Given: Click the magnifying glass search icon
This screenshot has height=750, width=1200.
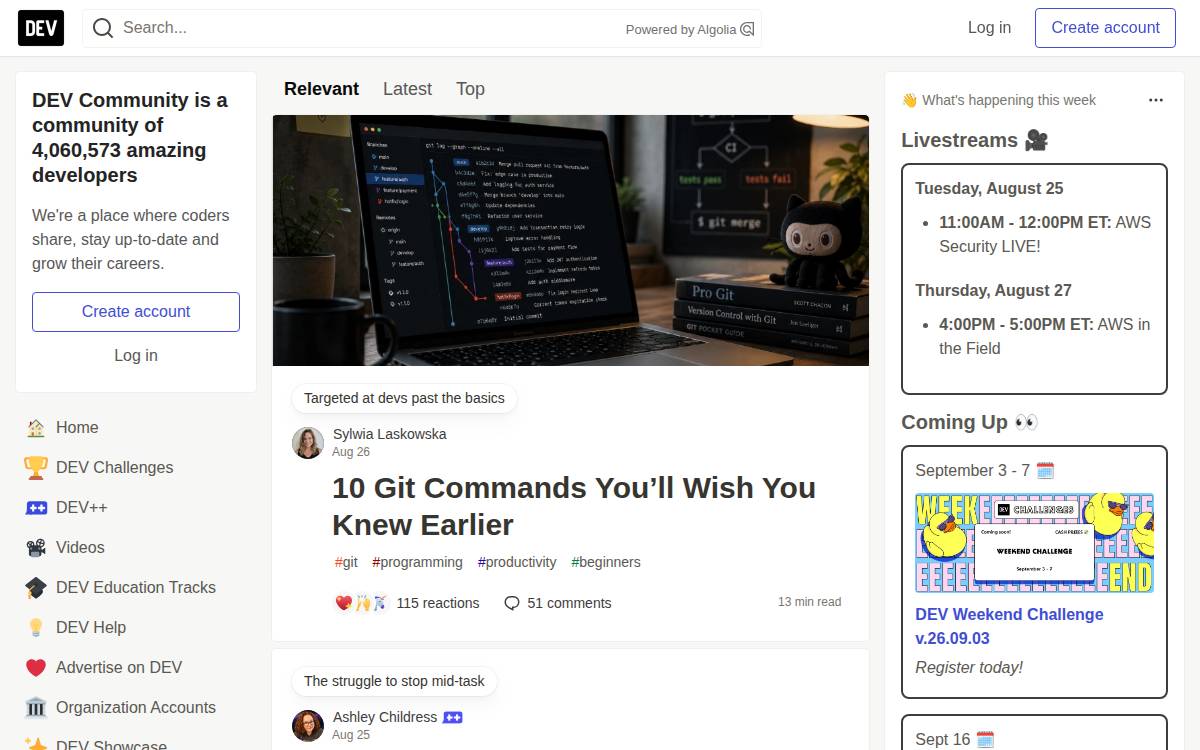Looking at the screenshot, I should [103, 28].
